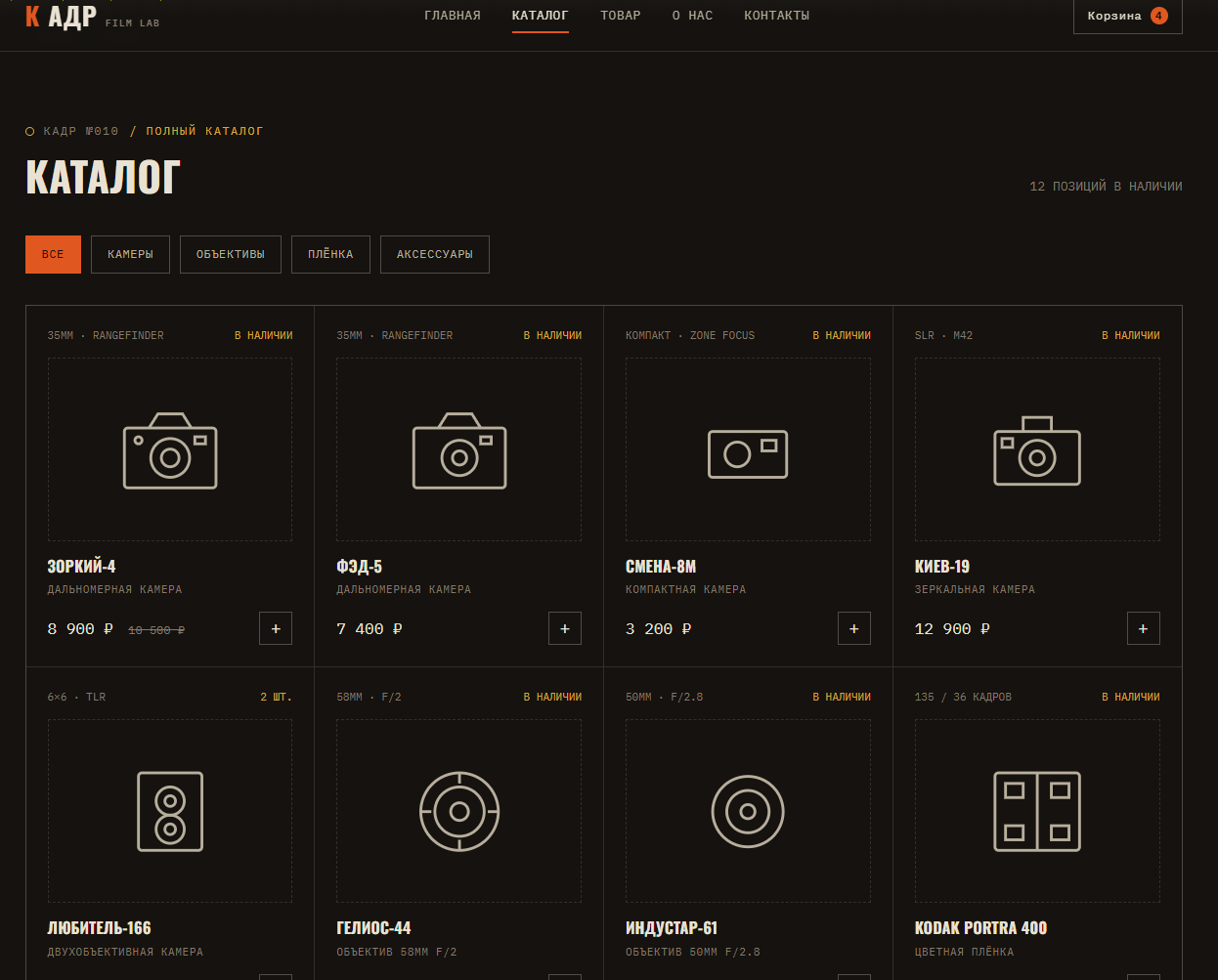Viewport: 1218px width, 980px height.
Task: Click the SLR · M42 tag
Action: pos(943,335)
